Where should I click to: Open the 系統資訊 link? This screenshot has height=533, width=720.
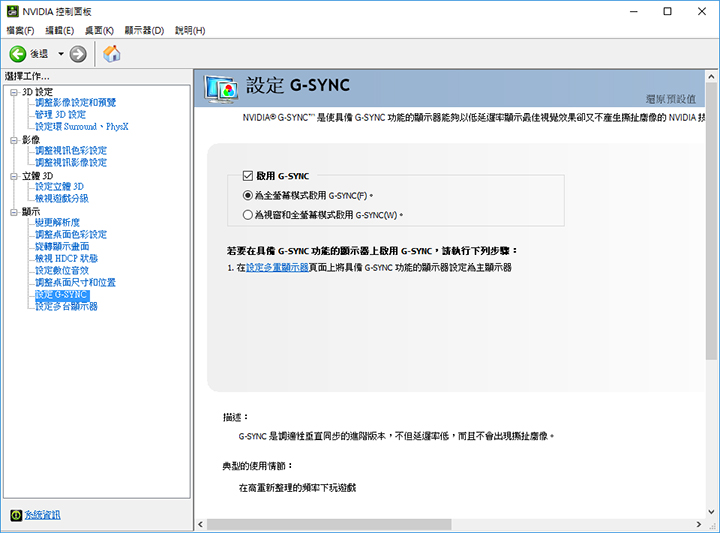click(x=42, y=515)
